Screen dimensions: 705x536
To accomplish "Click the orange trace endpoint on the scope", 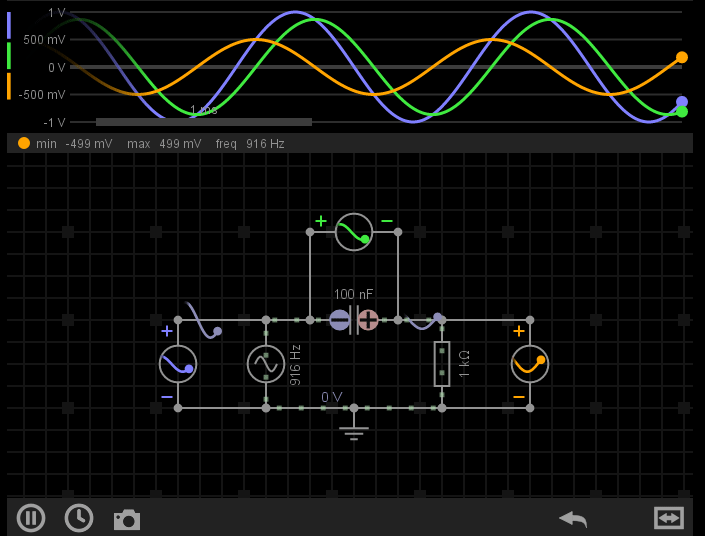I will [x=682, y=57].
